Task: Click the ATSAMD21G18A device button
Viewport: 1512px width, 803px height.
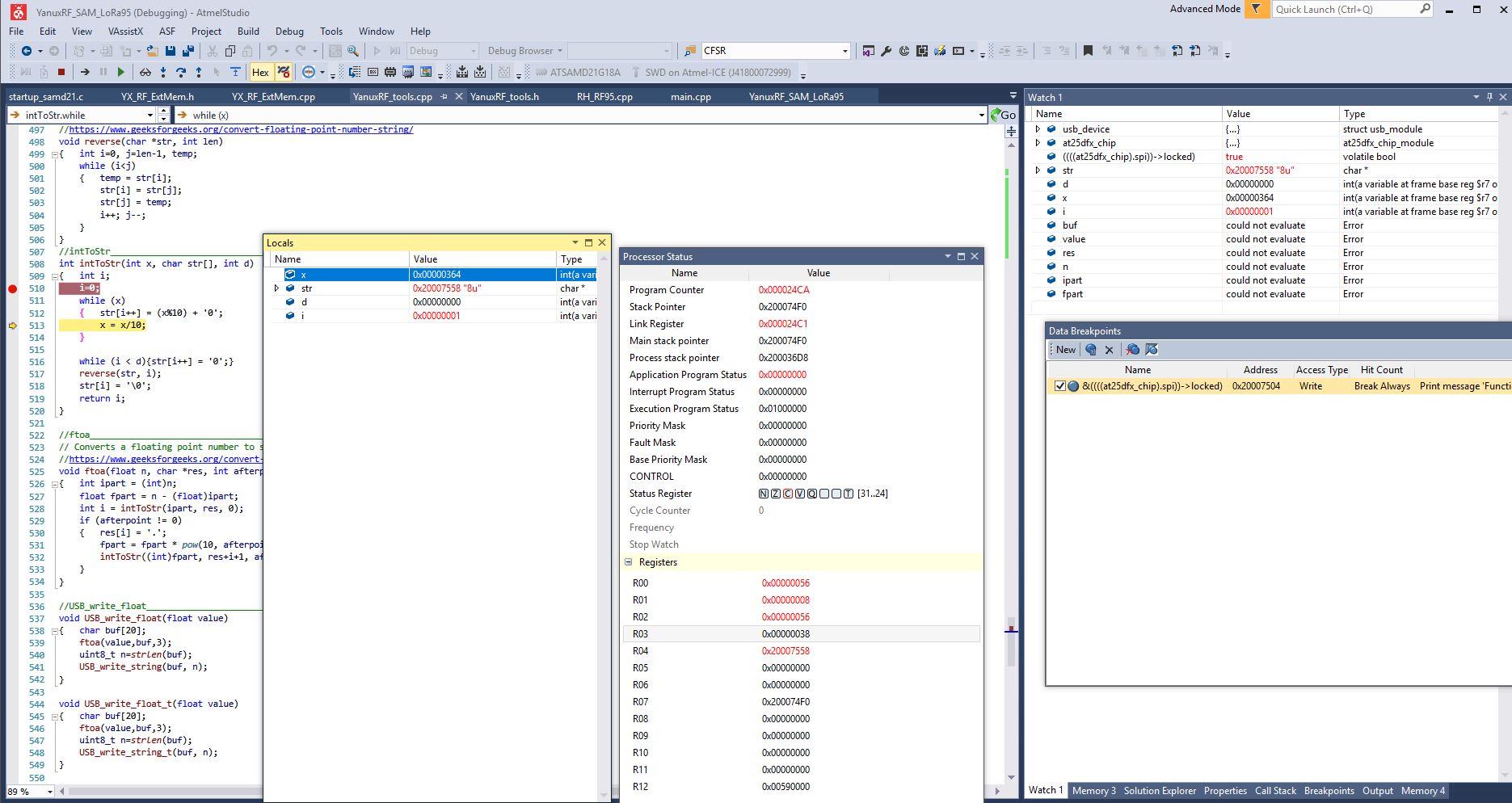Action: (x=578, y=72)
